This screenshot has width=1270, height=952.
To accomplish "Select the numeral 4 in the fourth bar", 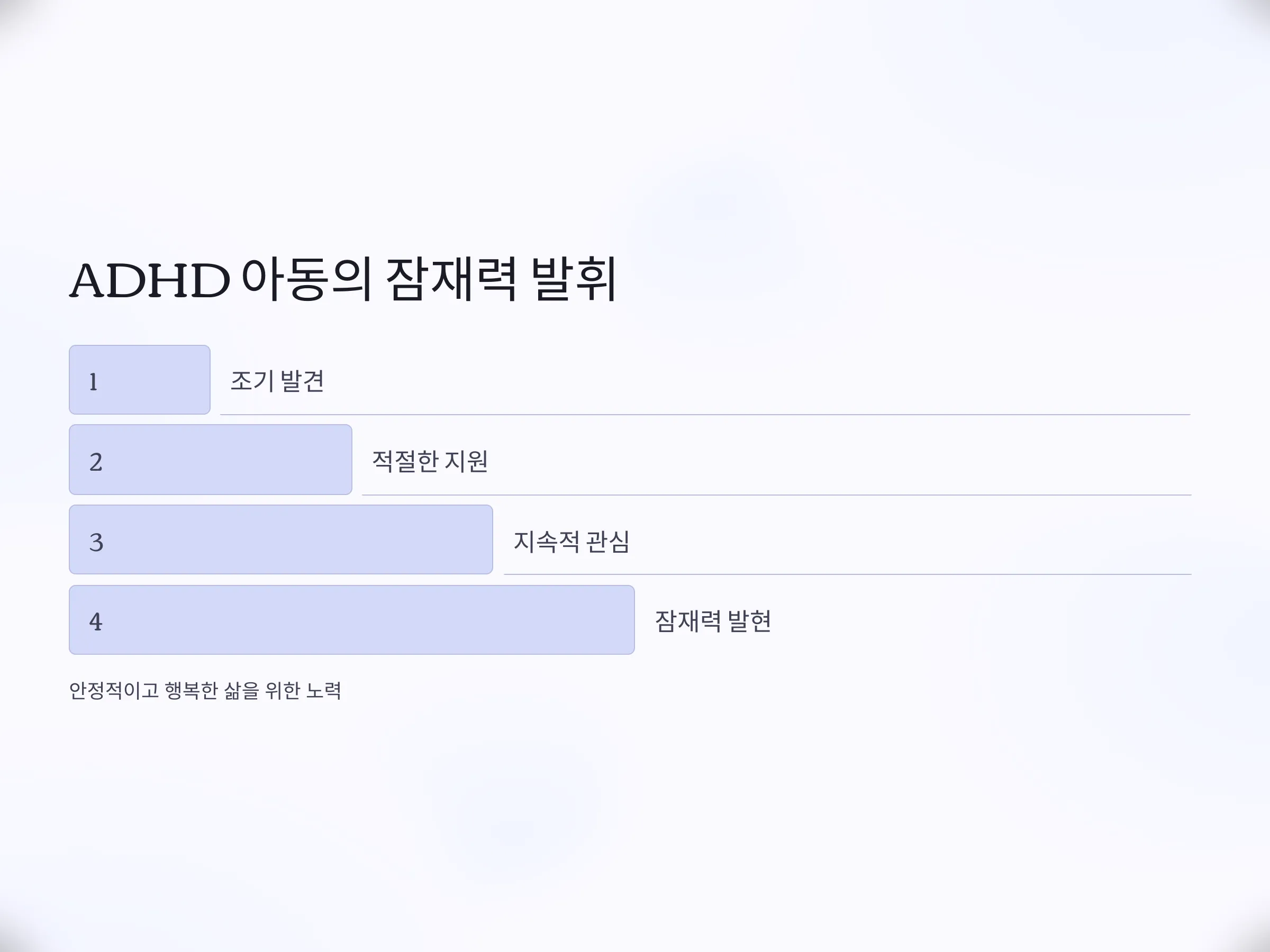I will 96,622.
